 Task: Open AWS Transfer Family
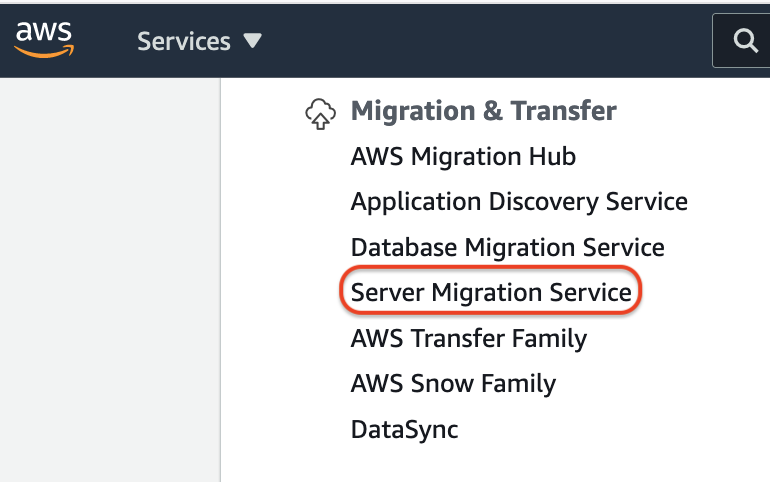point(468,338)
